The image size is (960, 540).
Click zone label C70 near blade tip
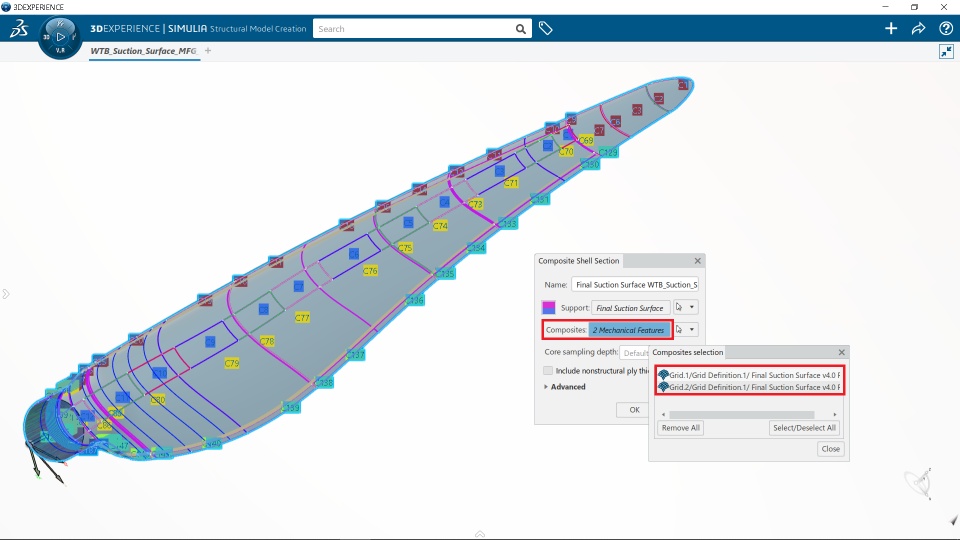click(566, 151)
